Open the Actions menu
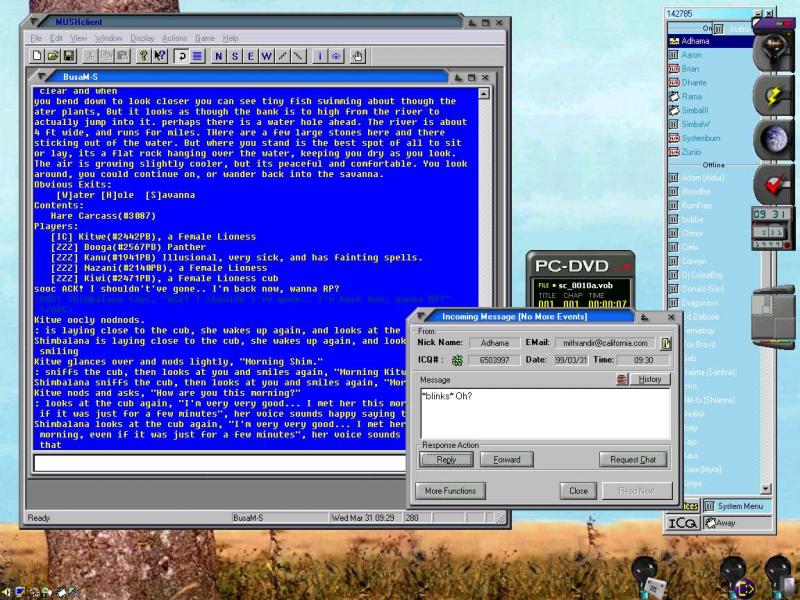800x600 pixels. tap(174, 38)
